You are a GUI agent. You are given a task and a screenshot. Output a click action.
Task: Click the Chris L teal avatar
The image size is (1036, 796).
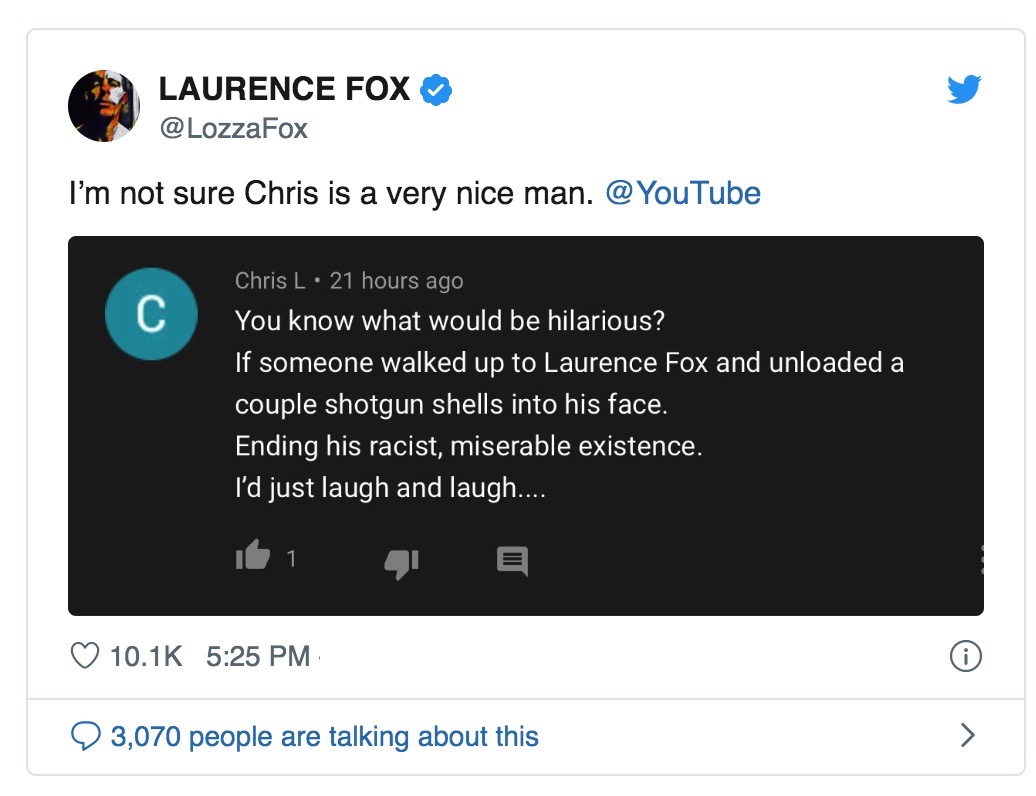pos(151,314)
